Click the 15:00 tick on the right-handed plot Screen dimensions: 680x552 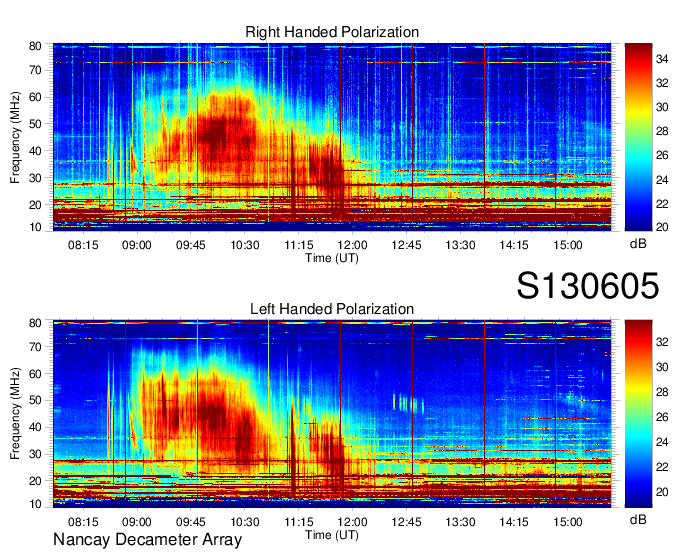(x=568, y=245)
